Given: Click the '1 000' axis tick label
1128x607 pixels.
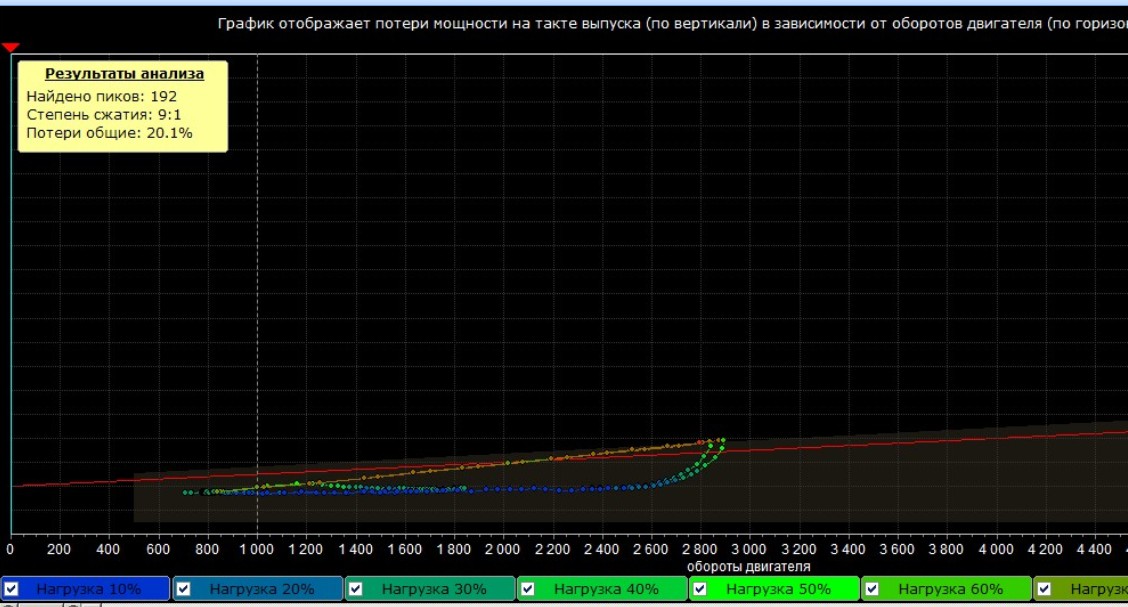Looking at the screenshot, I should click(257, 549).
